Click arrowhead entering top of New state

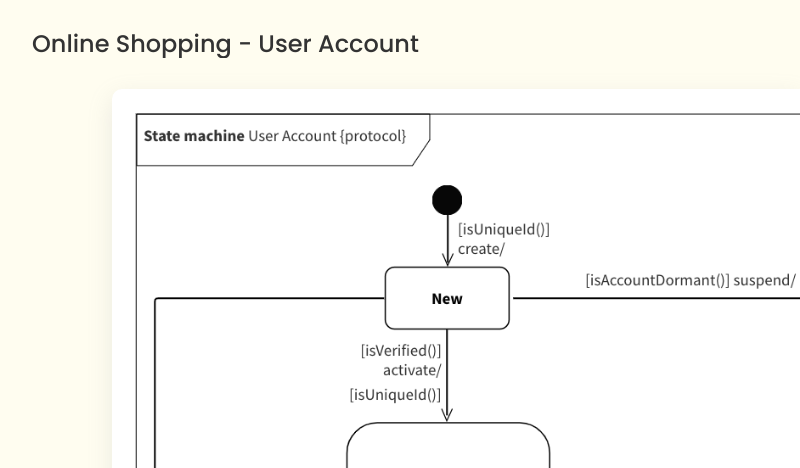coord(447,260)
